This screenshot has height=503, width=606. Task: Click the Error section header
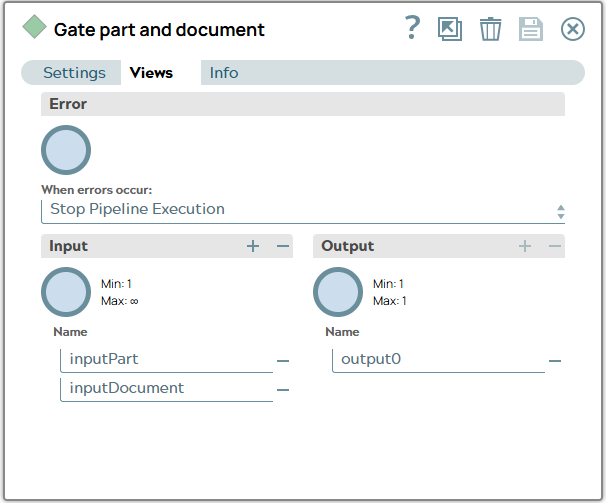point(303,104)
